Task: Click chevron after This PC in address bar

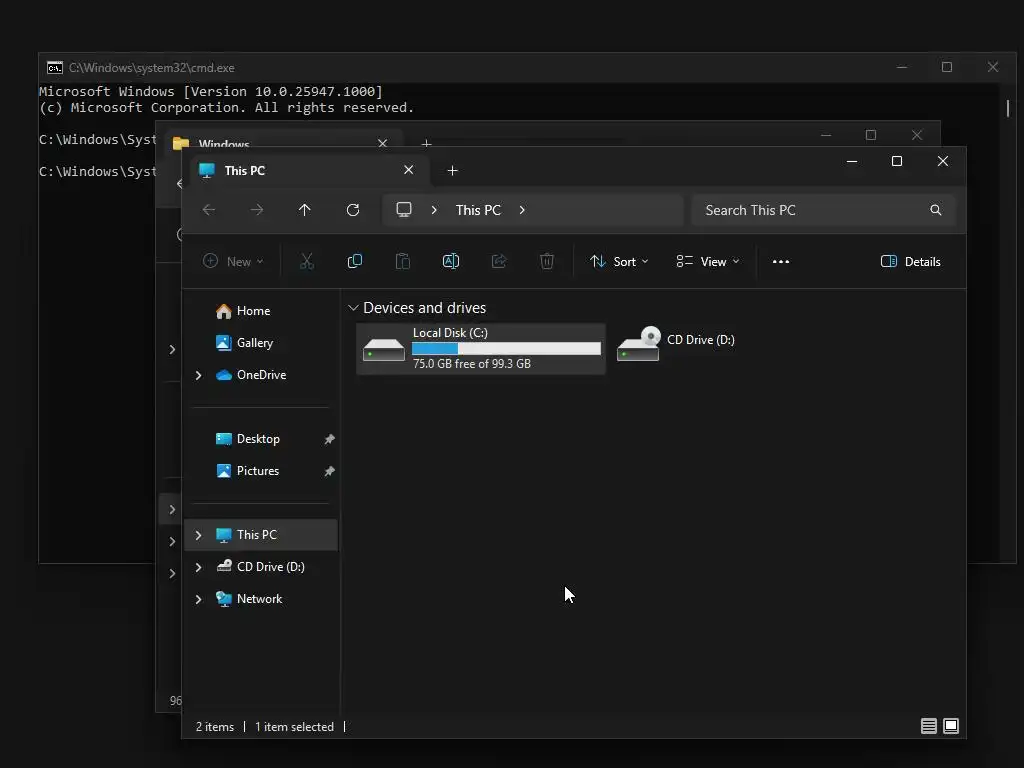Action: [522, 210]
